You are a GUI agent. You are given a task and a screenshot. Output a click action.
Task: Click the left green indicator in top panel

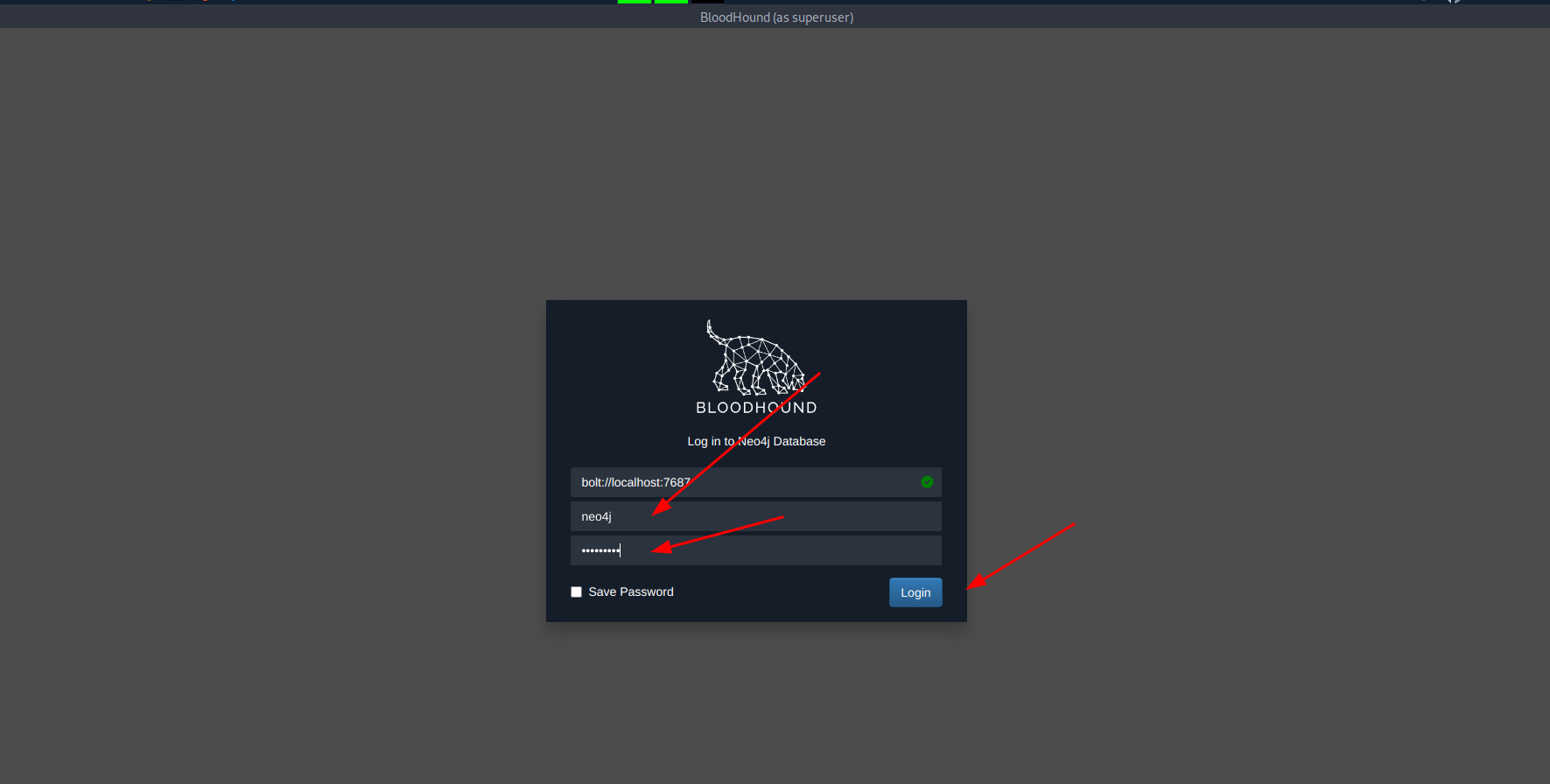point(635,2)
